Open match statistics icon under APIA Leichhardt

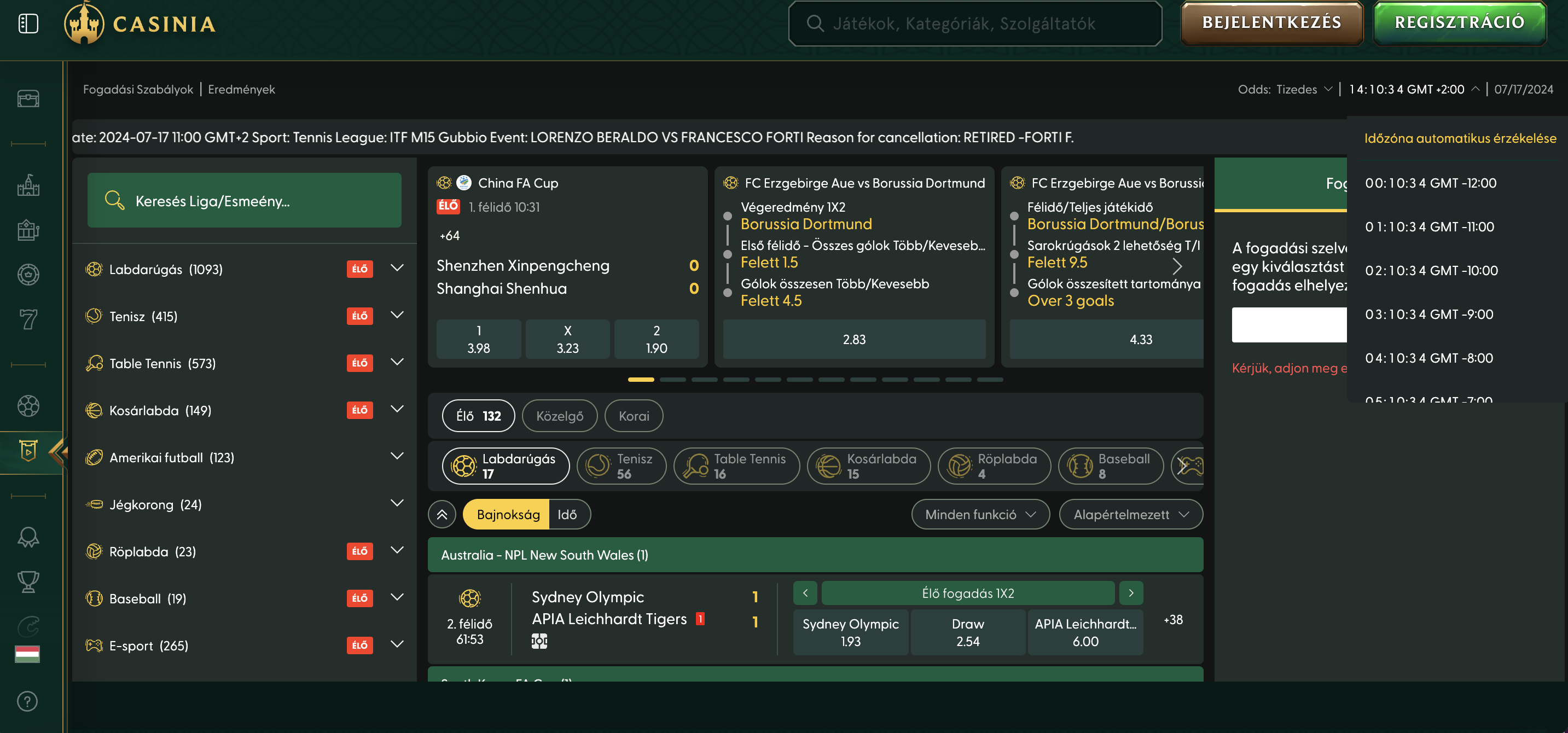click(539, 641)
